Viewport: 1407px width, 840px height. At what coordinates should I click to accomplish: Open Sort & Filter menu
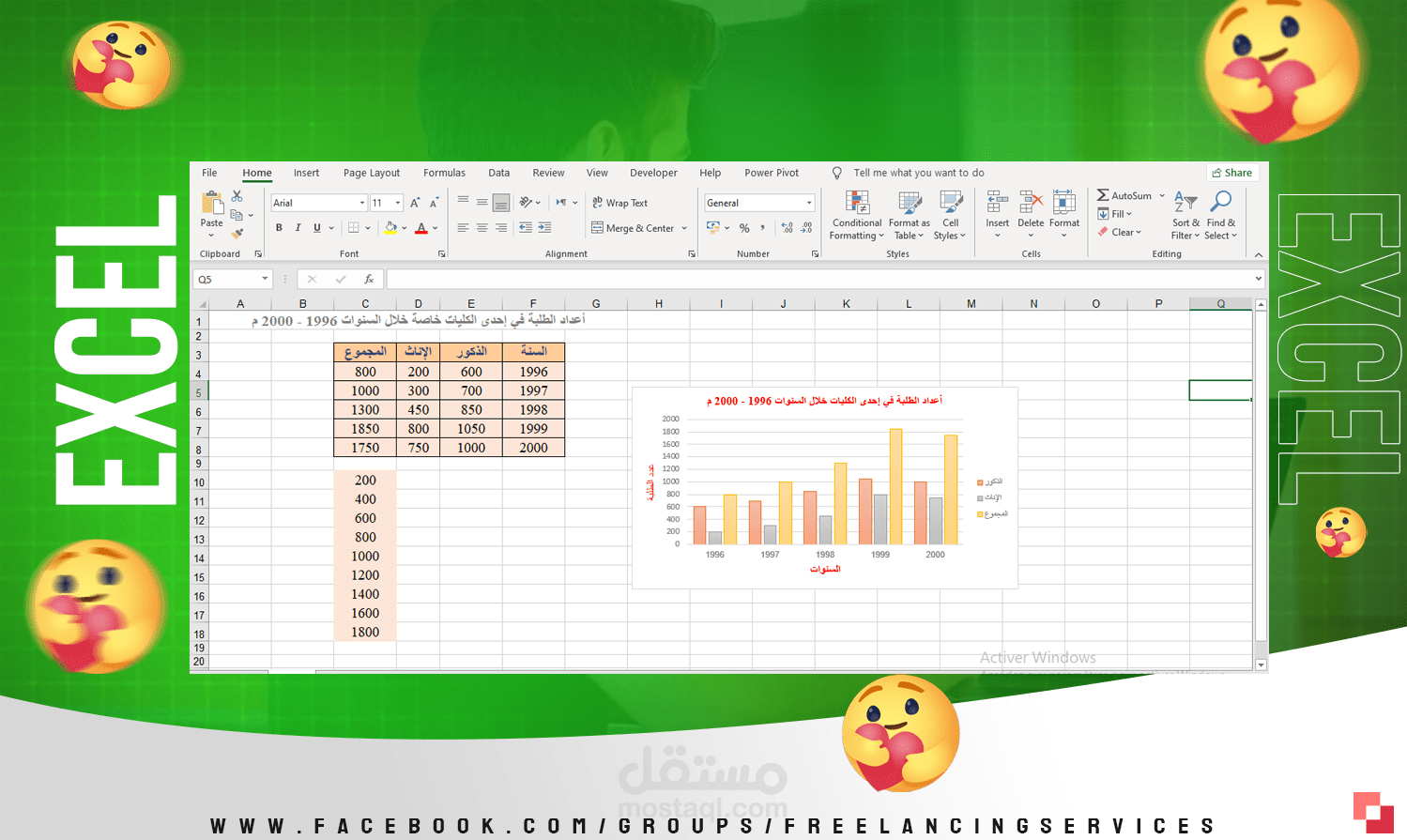[x=1185, y=216]
